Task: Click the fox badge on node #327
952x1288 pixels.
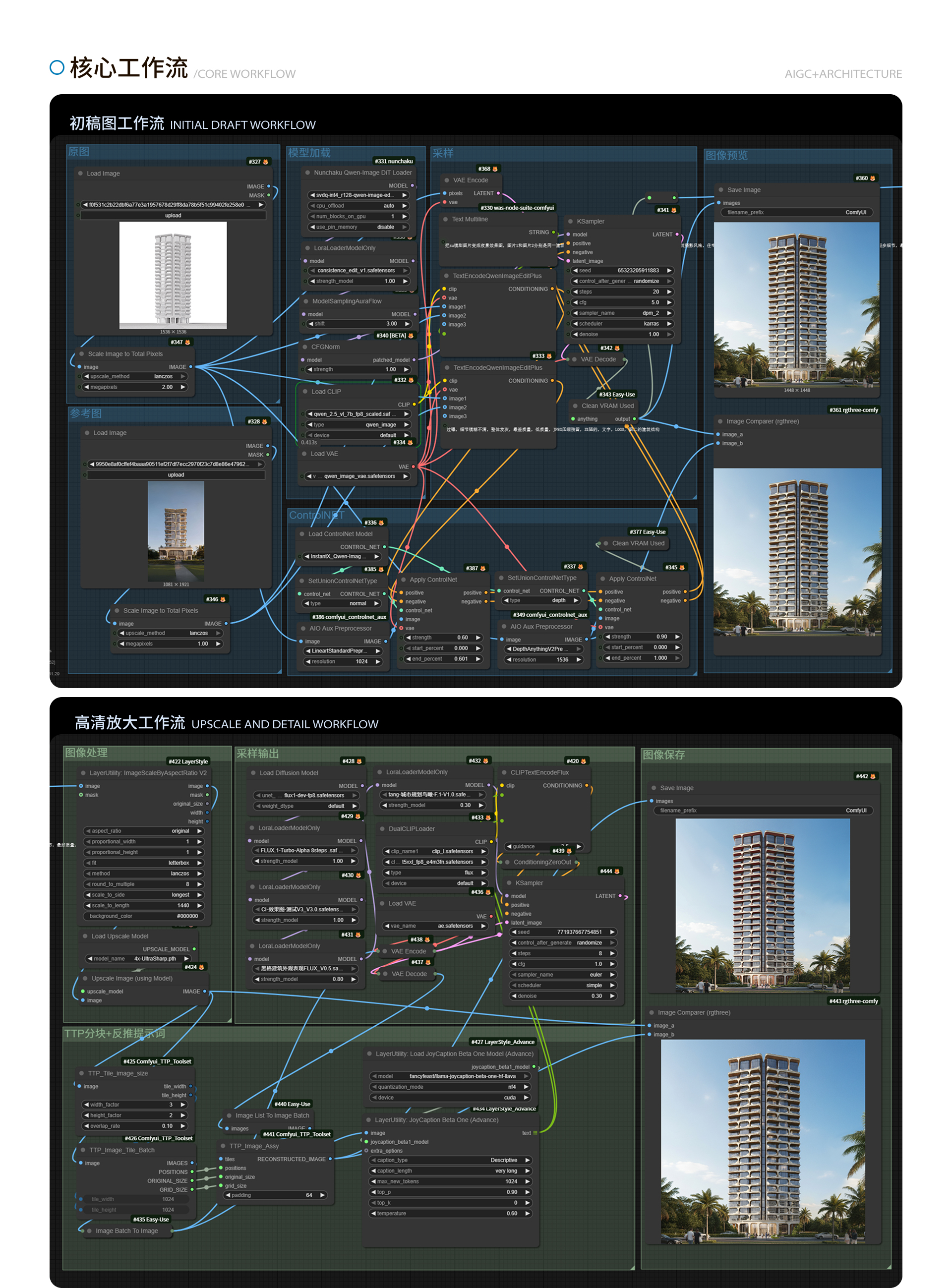Action: pos(266,162)
